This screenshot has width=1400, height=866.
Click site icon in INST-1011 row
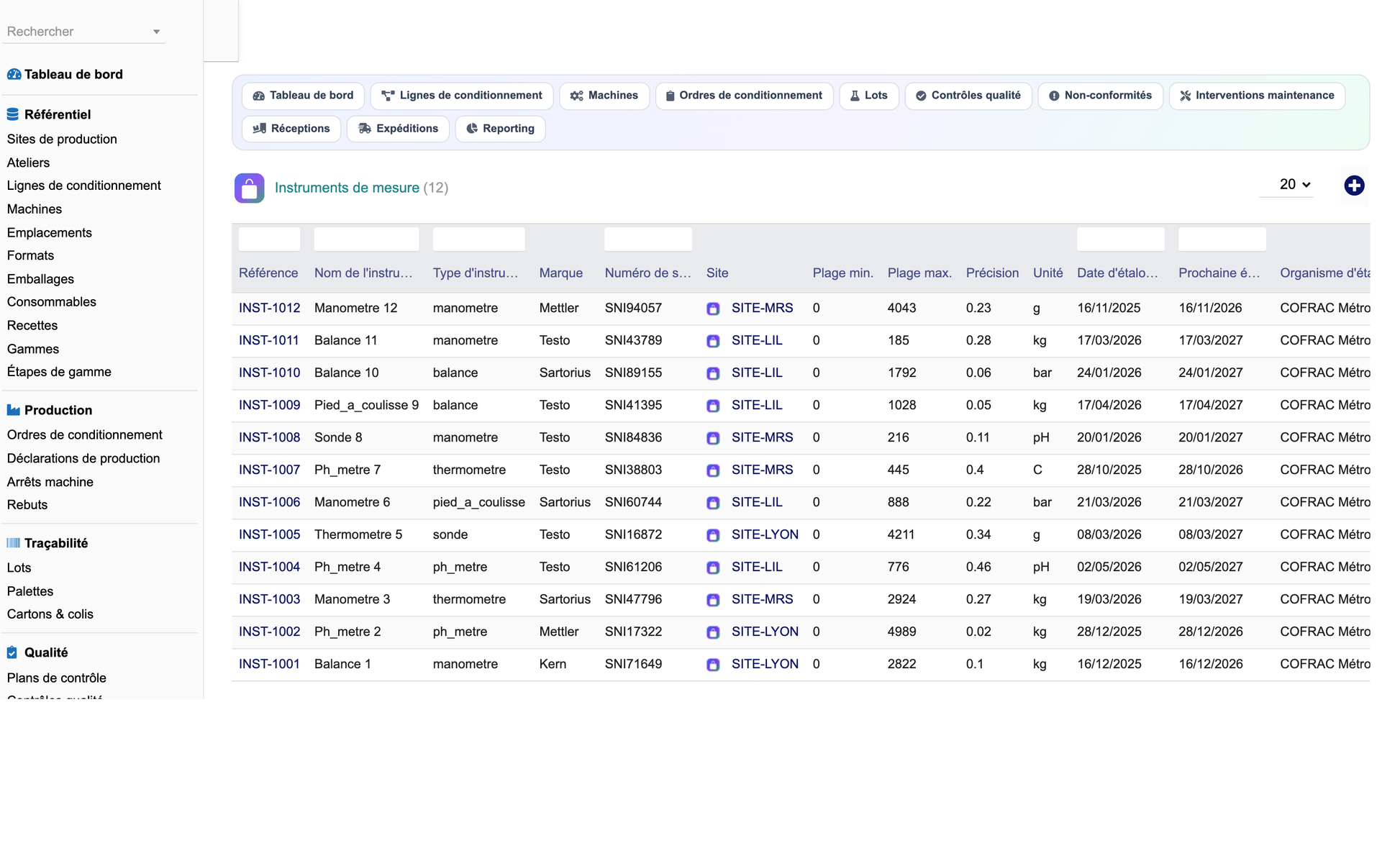(713, 341)
